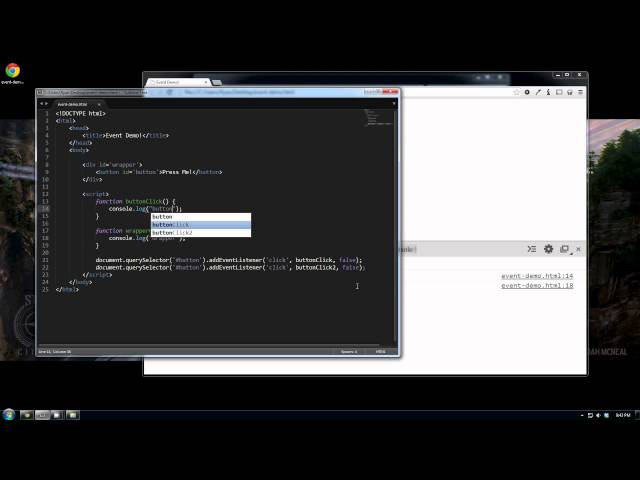Click the round extension icon beside the bookmark star
Image resolution: width=640 pixels, height=480 pixels.
point(527,92)
